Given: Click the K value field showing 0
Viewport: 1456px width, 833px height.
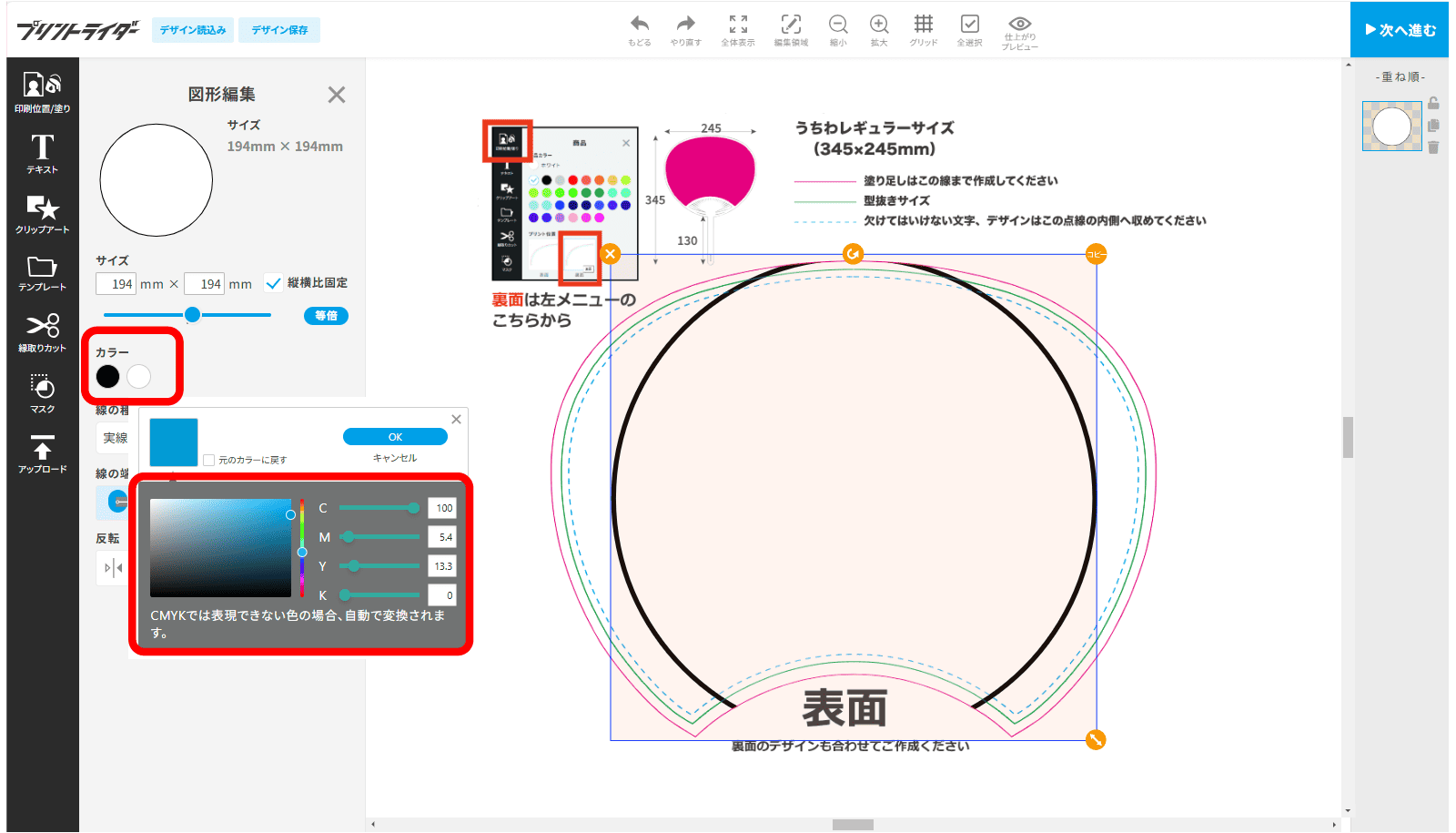Looking at the screenshot, I should click(442, 595).
